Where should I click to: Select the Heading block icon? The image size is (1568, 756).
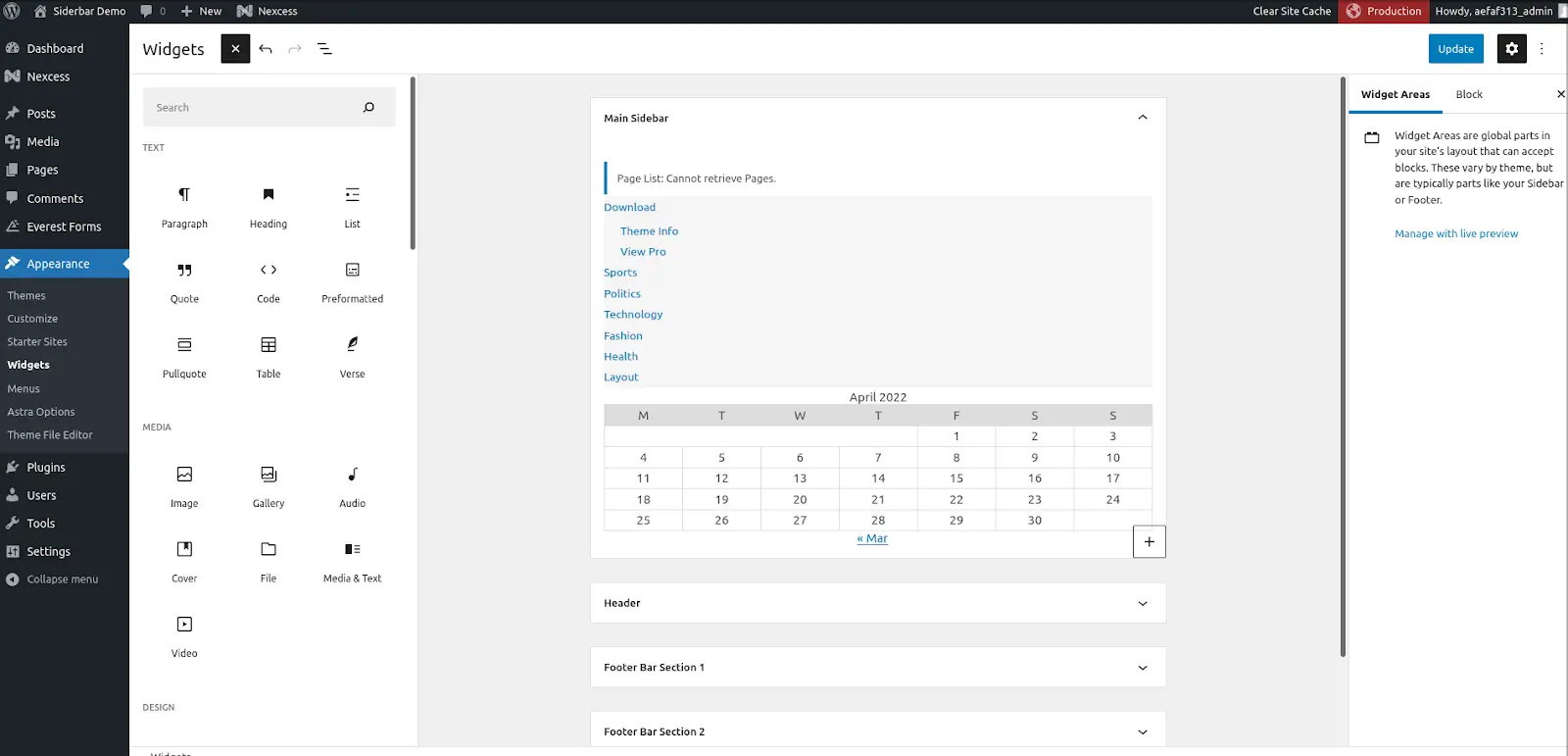point(269,206)
